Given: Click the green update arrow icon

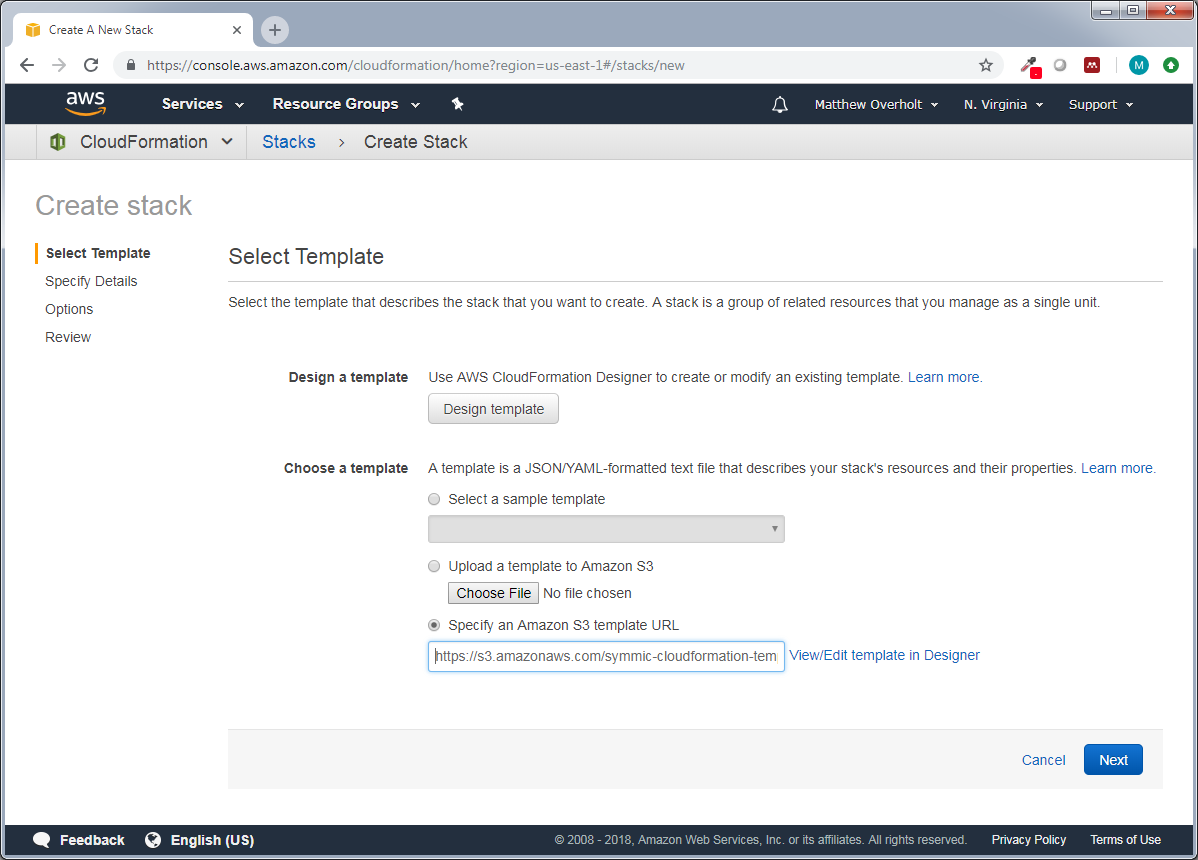Looking at the screenshot, I should click(1170, 65).
